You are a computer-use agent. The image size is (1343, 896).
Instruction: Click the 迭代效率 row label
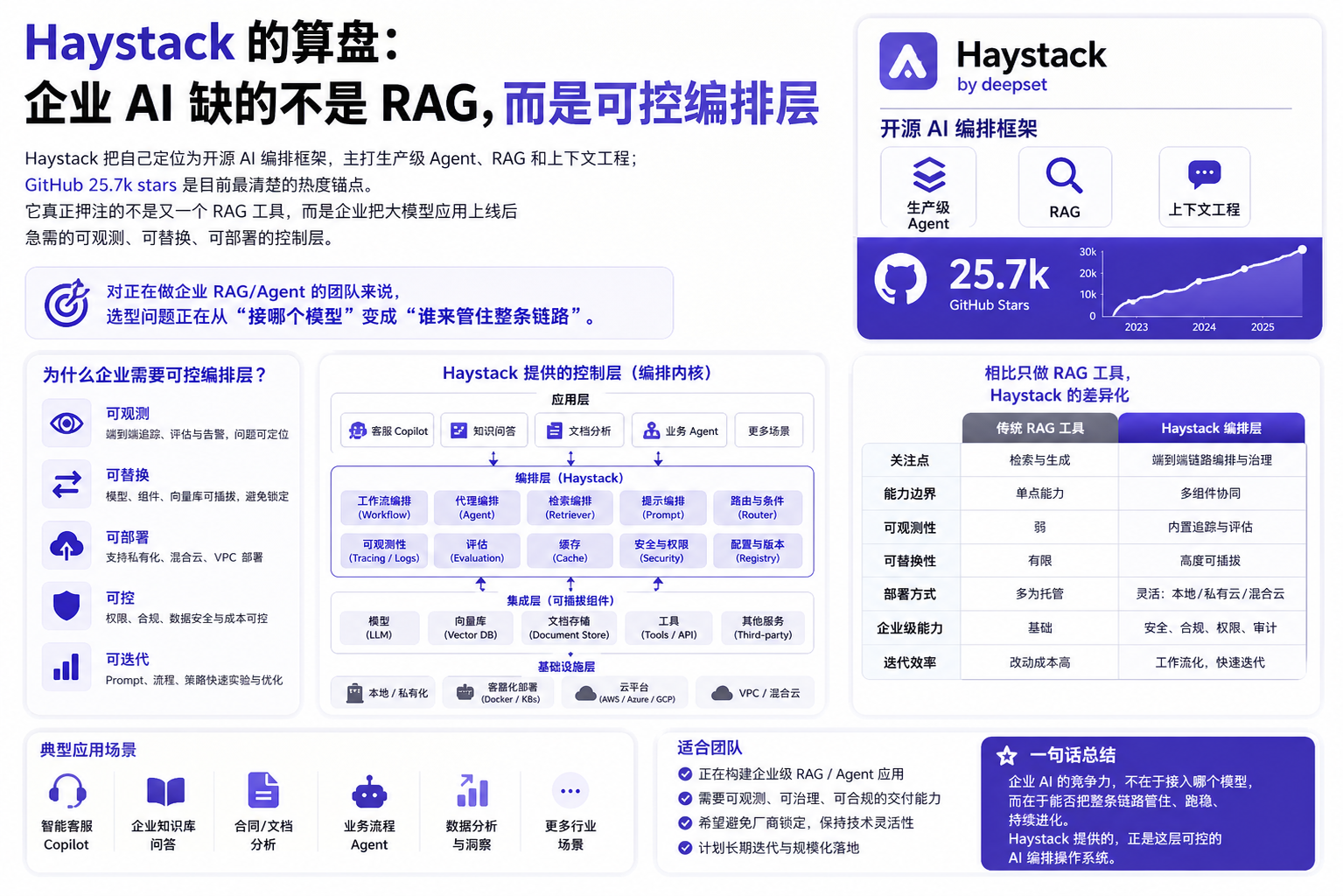(910, 662)
